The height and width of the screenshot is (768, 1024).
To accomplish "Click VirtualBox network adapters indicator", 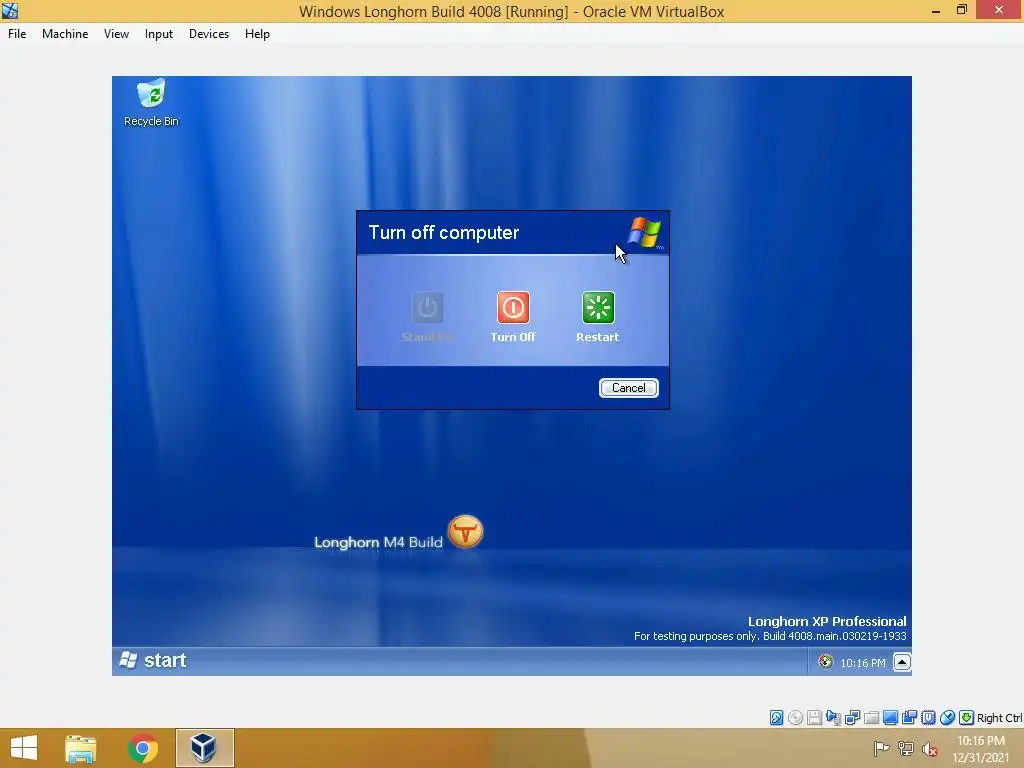I will coord(852,718).
